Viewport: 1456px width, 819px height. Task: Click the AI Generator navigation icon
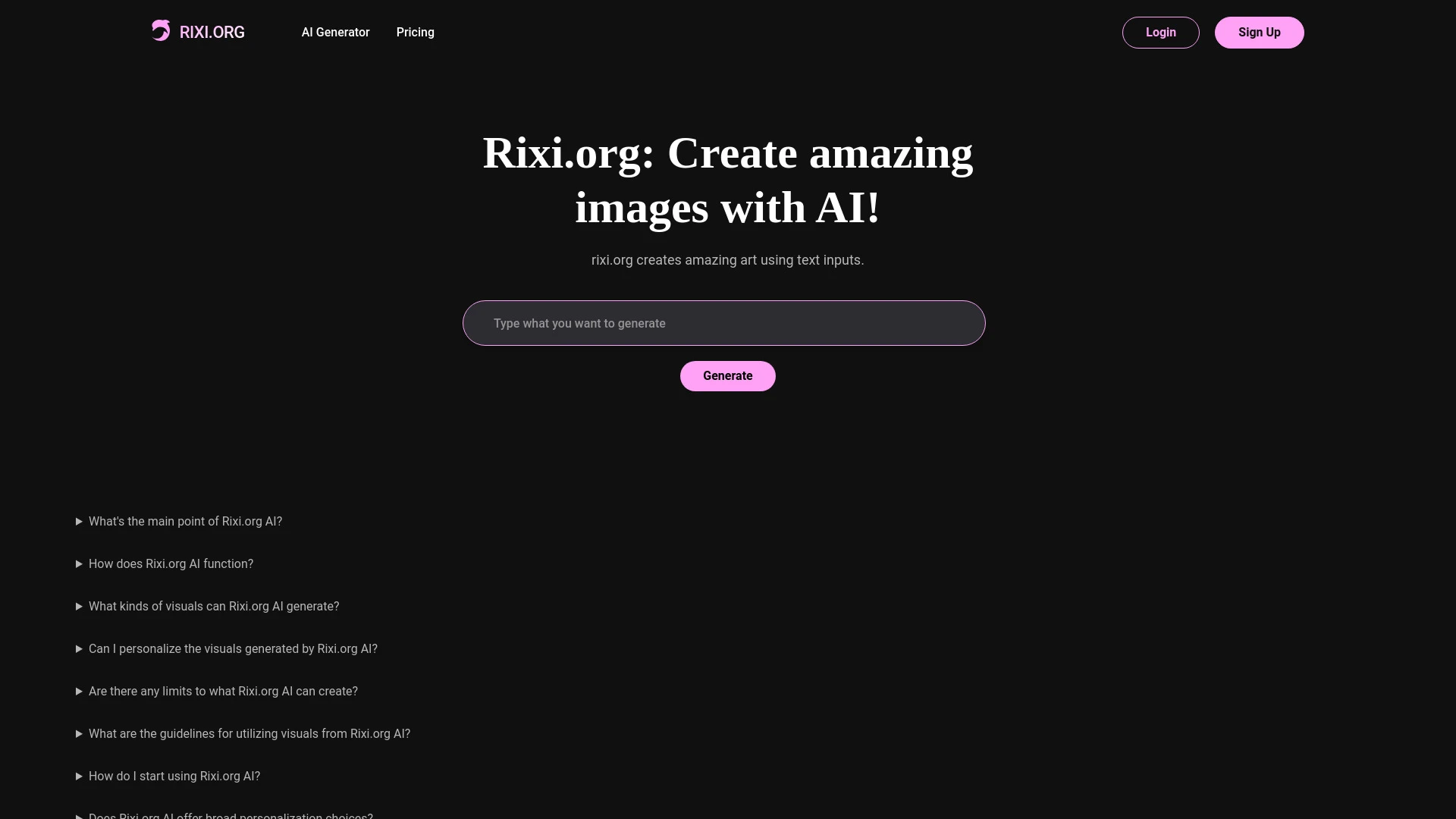[x=335, y=32]
